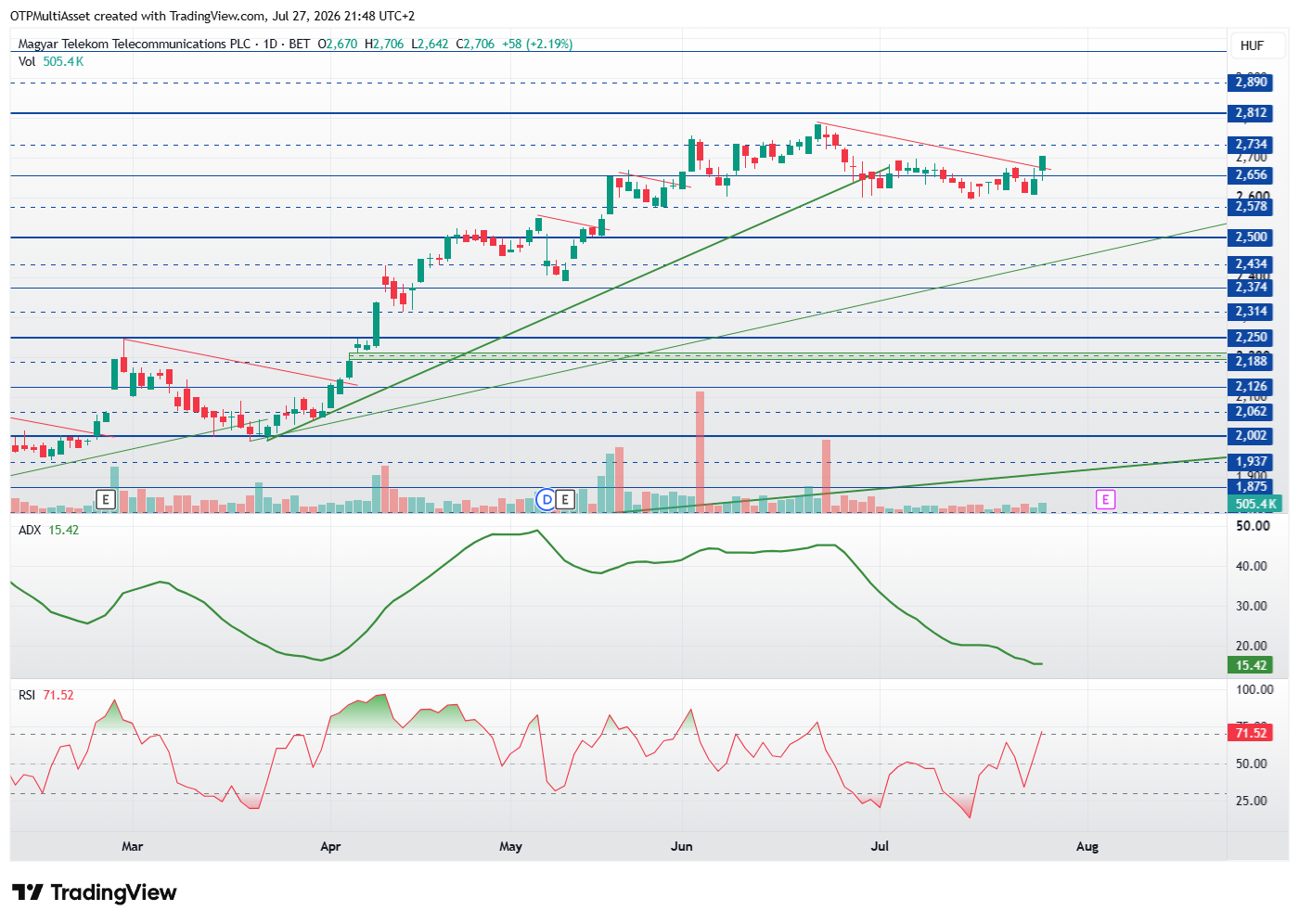Select the ADX indicator legend
1299x924 pixels.
[48, 530]
